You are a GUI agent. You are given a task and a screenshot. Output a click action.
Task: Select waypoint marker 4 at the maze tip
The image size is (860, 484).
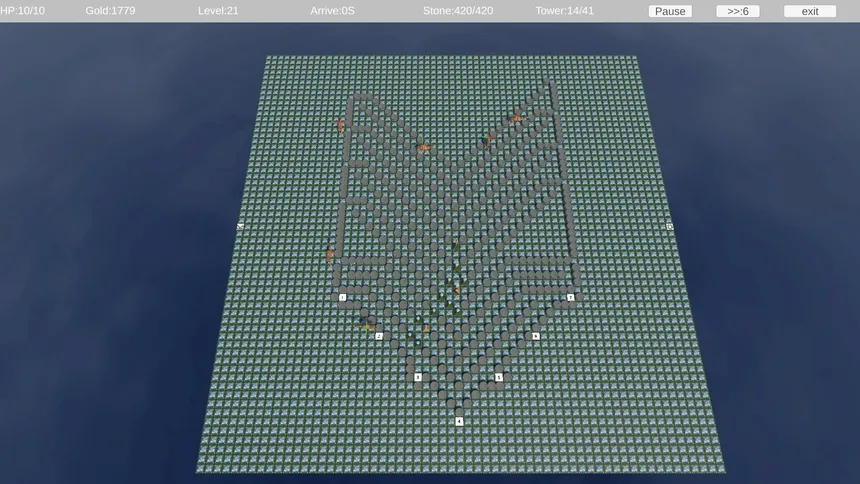coord(460,421)
